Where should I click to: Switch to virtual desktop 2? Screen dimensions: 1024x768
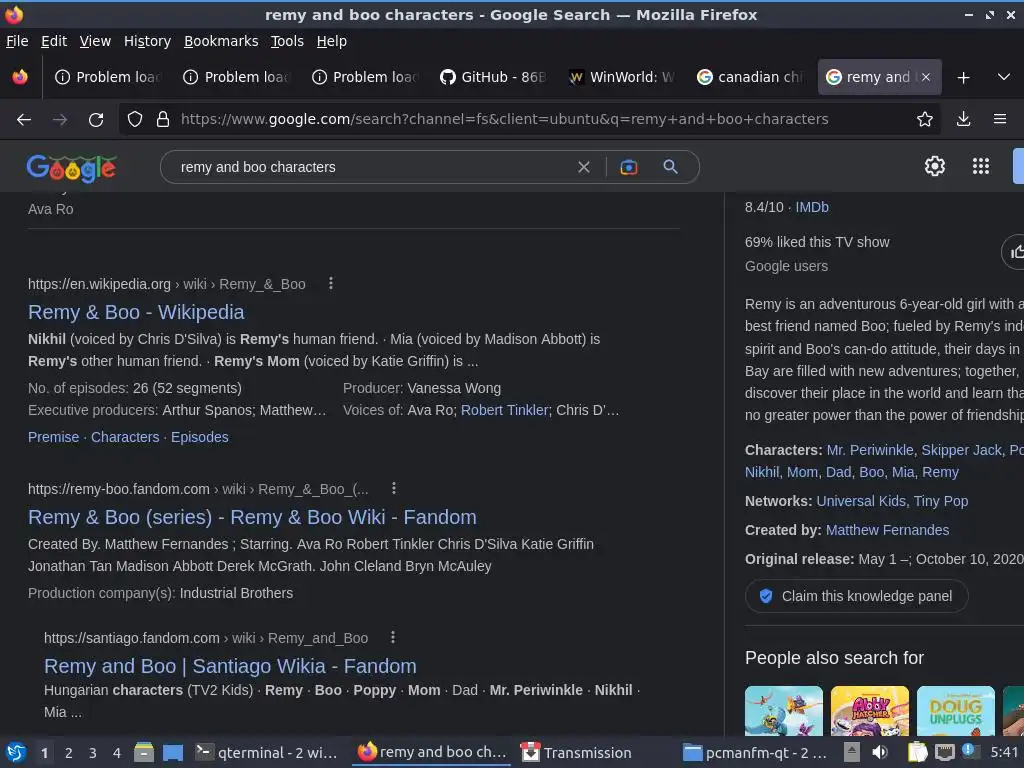pyautogui.click(x=69, y=753)
